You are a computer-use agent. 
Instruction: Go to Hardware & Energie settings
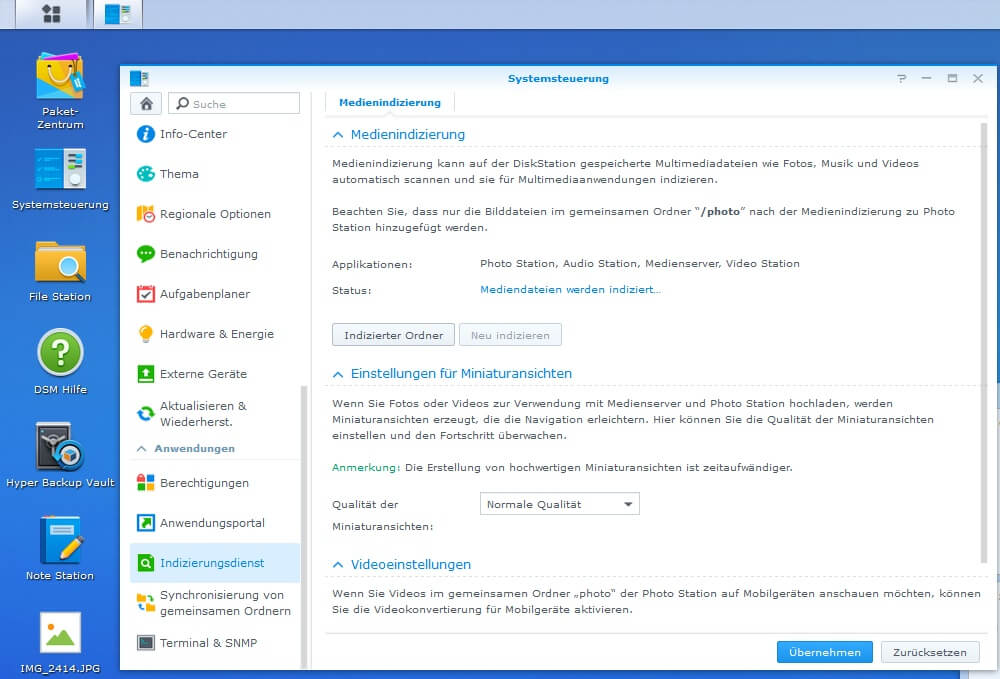(215, 334)
